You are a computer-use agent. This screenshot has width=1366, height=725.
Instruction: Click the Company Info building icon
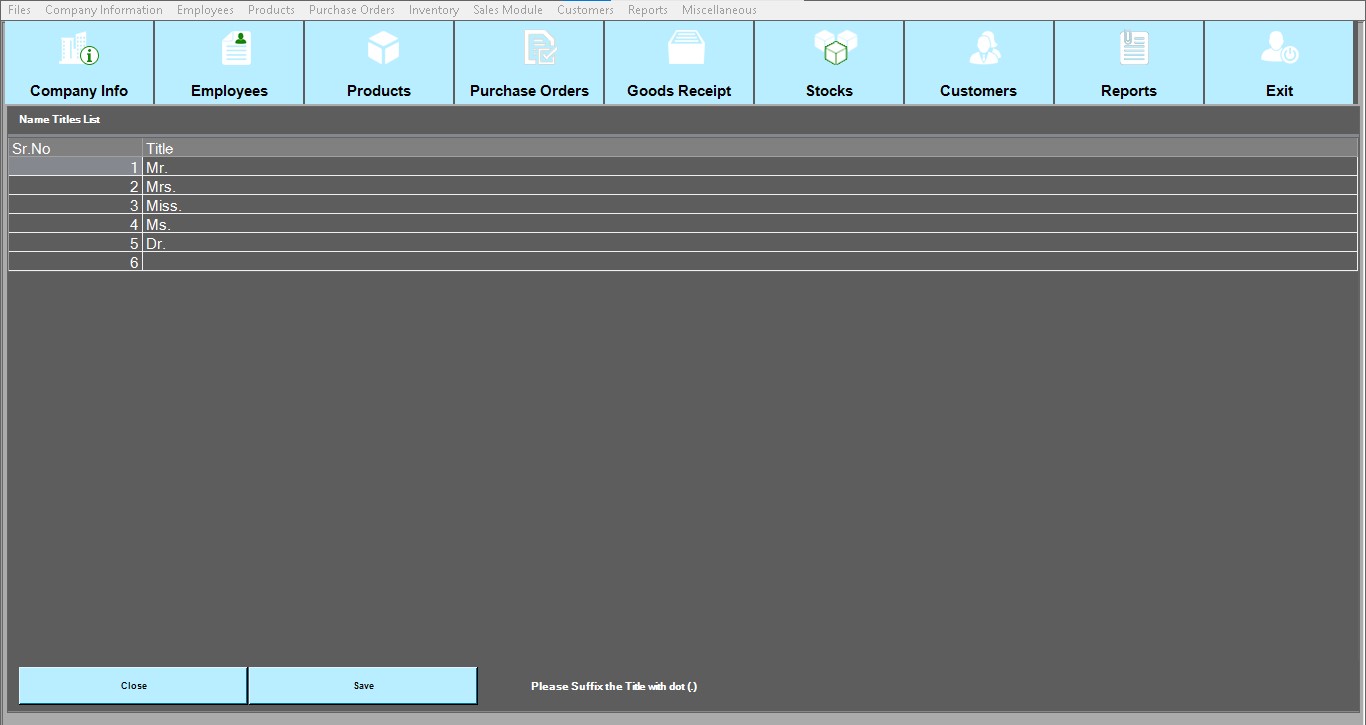point(79,49)
